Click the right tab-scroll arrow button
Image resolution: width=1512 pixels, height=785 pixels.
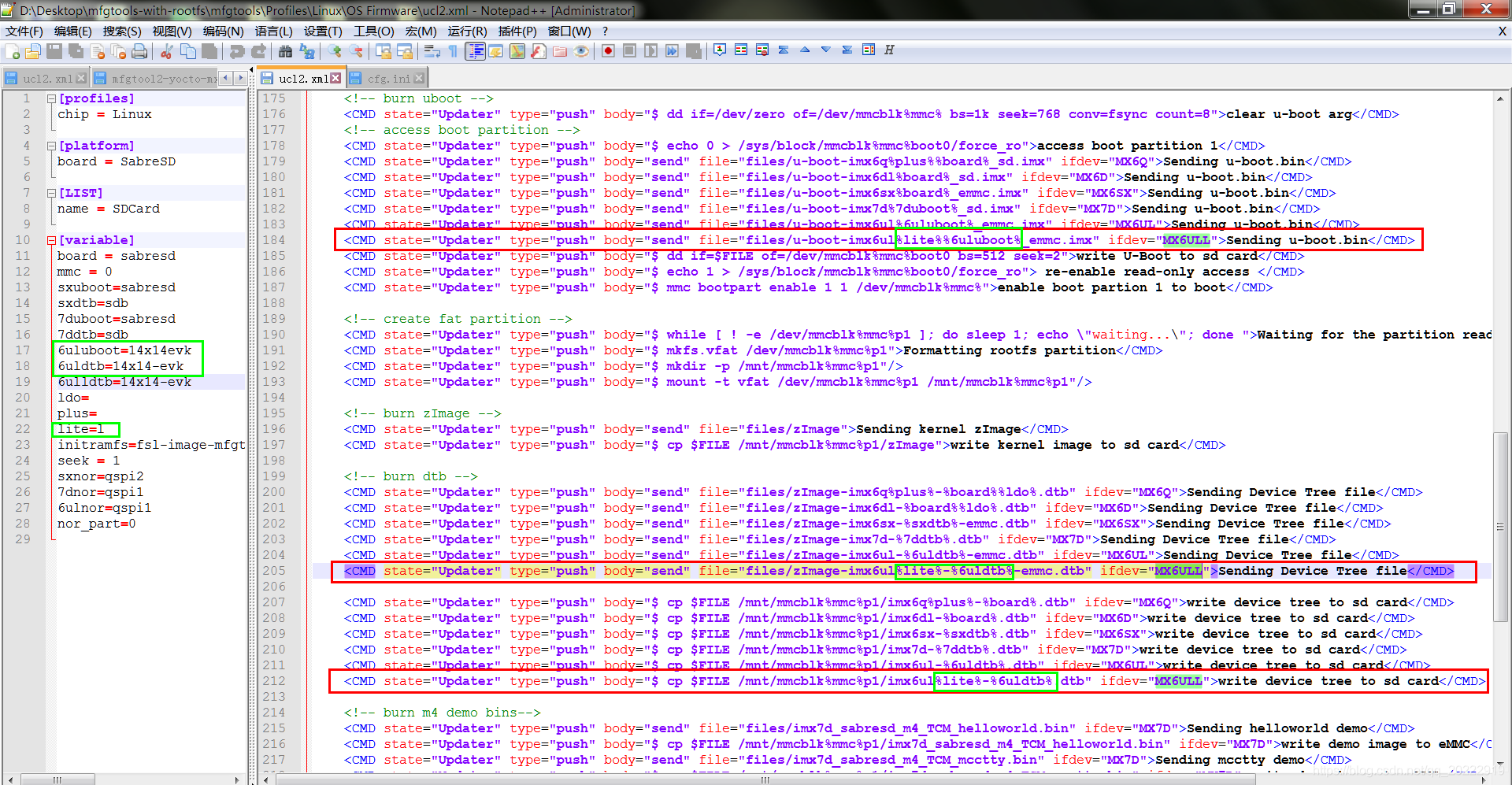click(240, 78)
